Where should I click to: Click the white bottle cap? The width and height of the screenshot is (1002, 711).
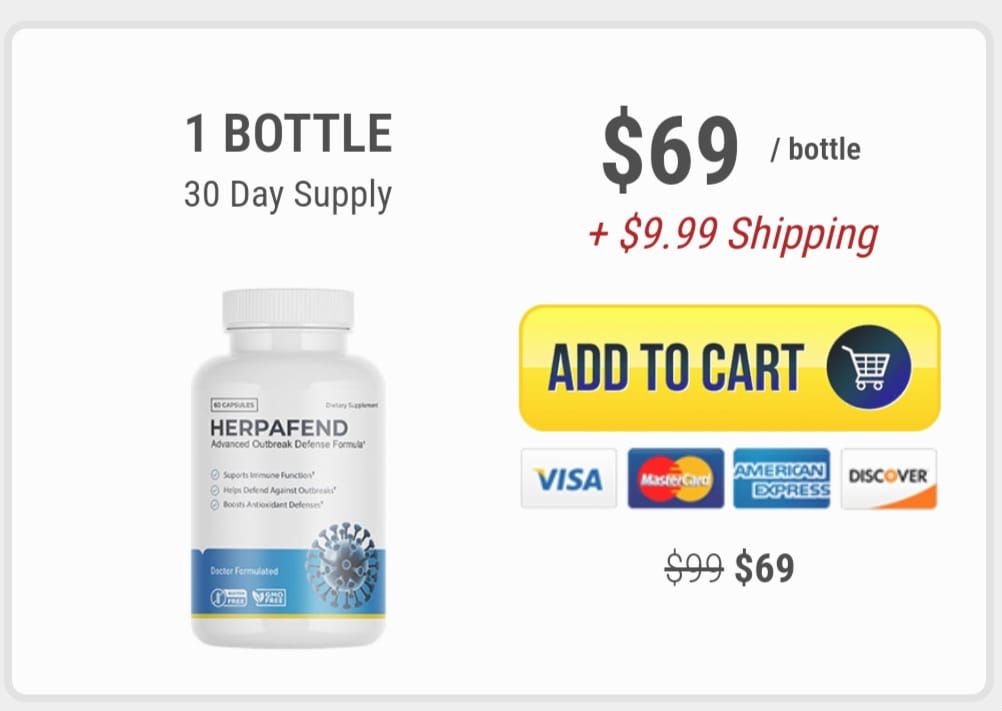(x=288, y=310)
